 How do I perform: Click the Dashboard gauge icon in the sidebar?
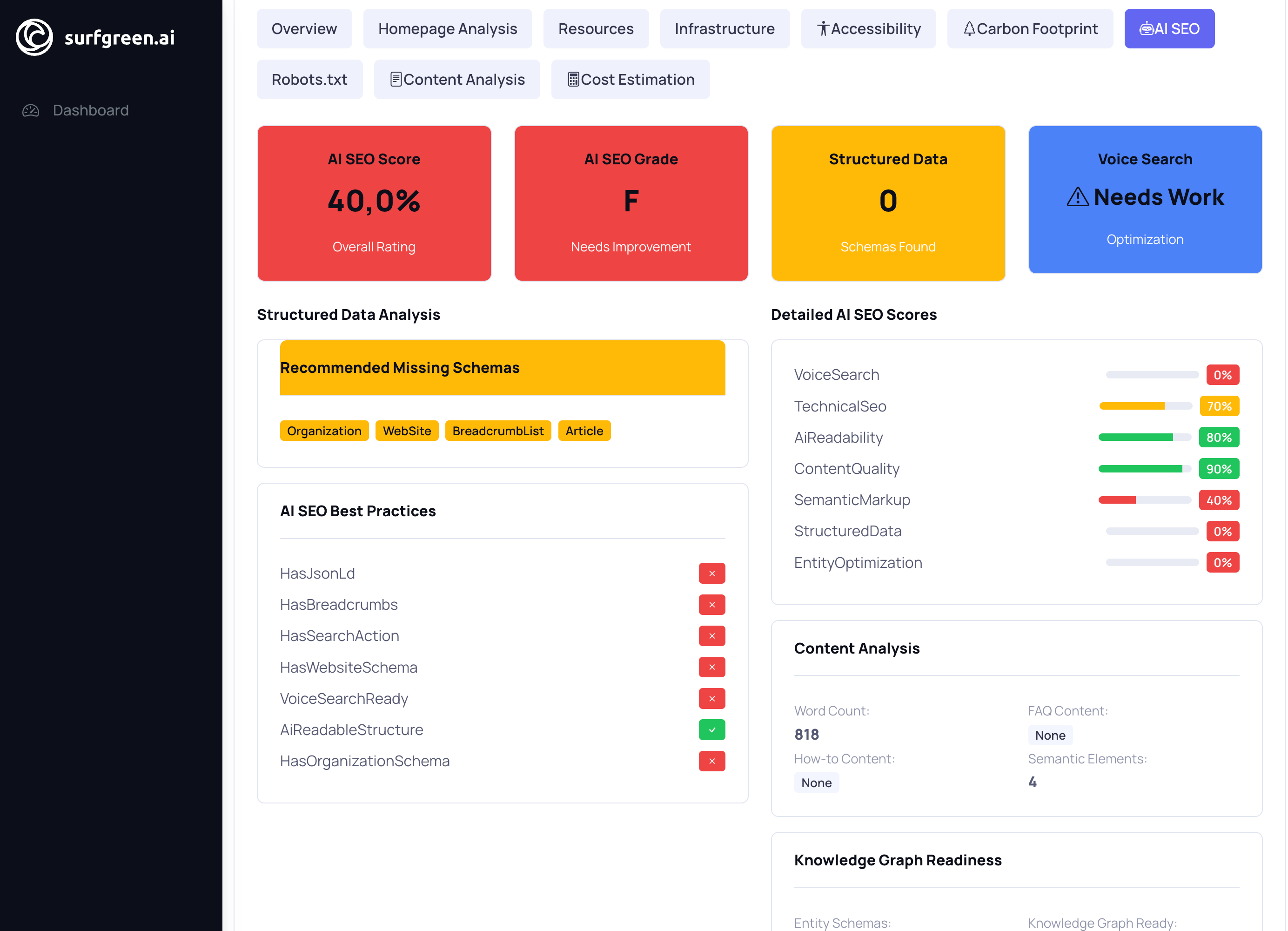[31, 110]
